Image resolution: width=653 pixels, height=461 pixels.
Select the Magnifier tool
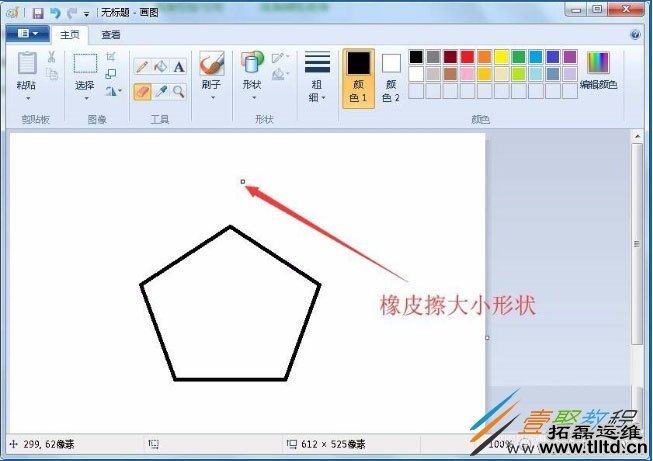pos(179,92)
